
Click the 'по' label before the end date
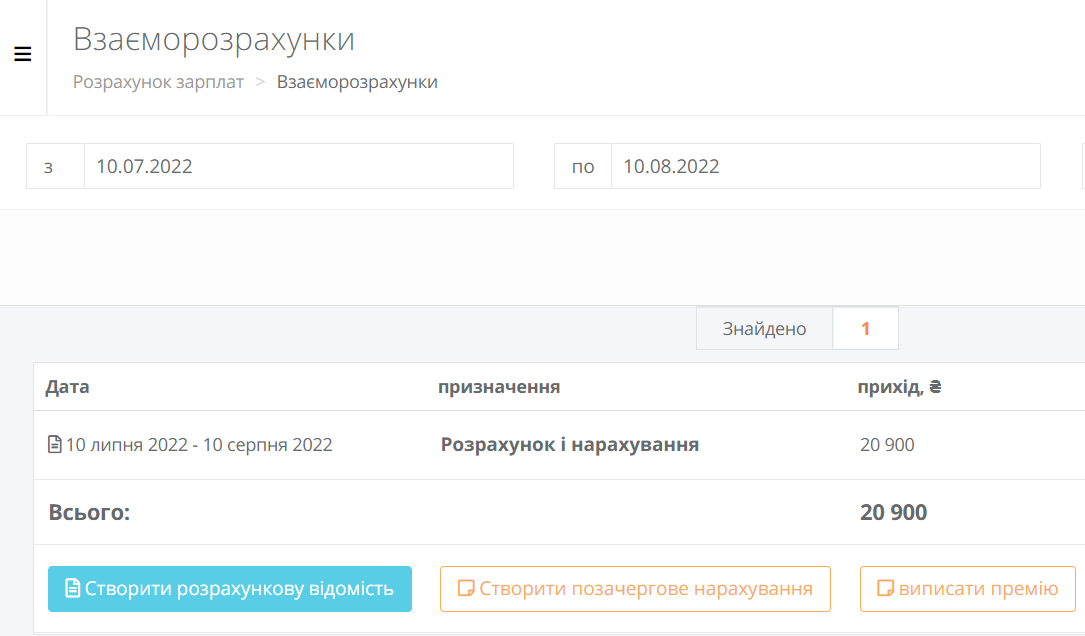point(582,167)
